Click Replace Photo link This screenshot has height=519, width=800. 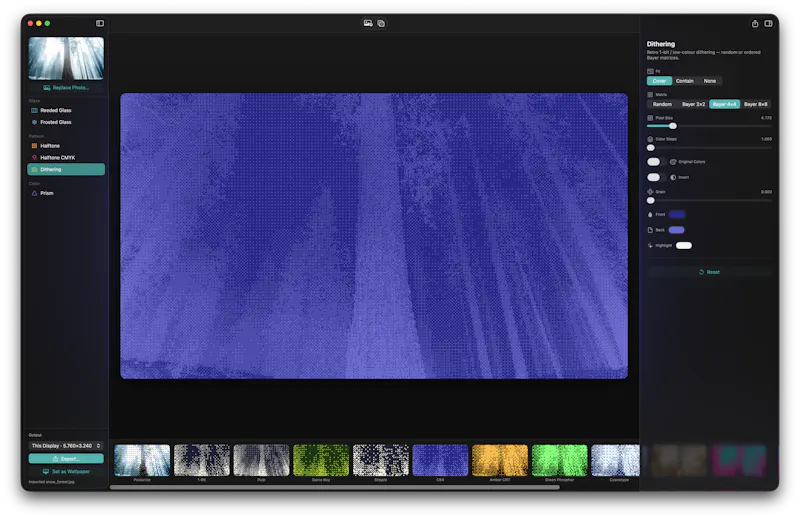[66, 88]
